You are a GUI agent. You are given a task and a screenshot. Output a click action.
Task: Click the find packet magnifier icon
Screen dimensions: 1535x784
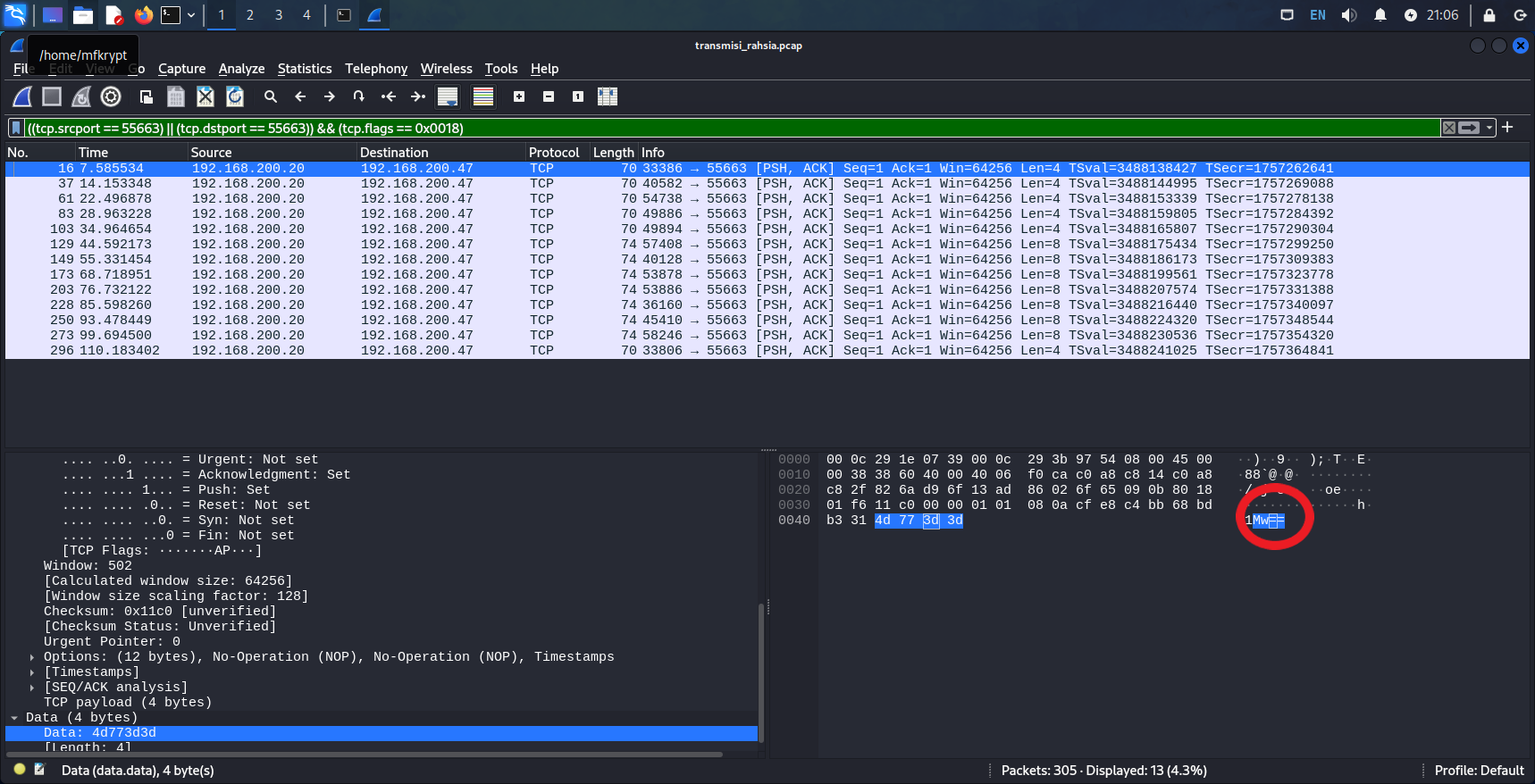271,96
